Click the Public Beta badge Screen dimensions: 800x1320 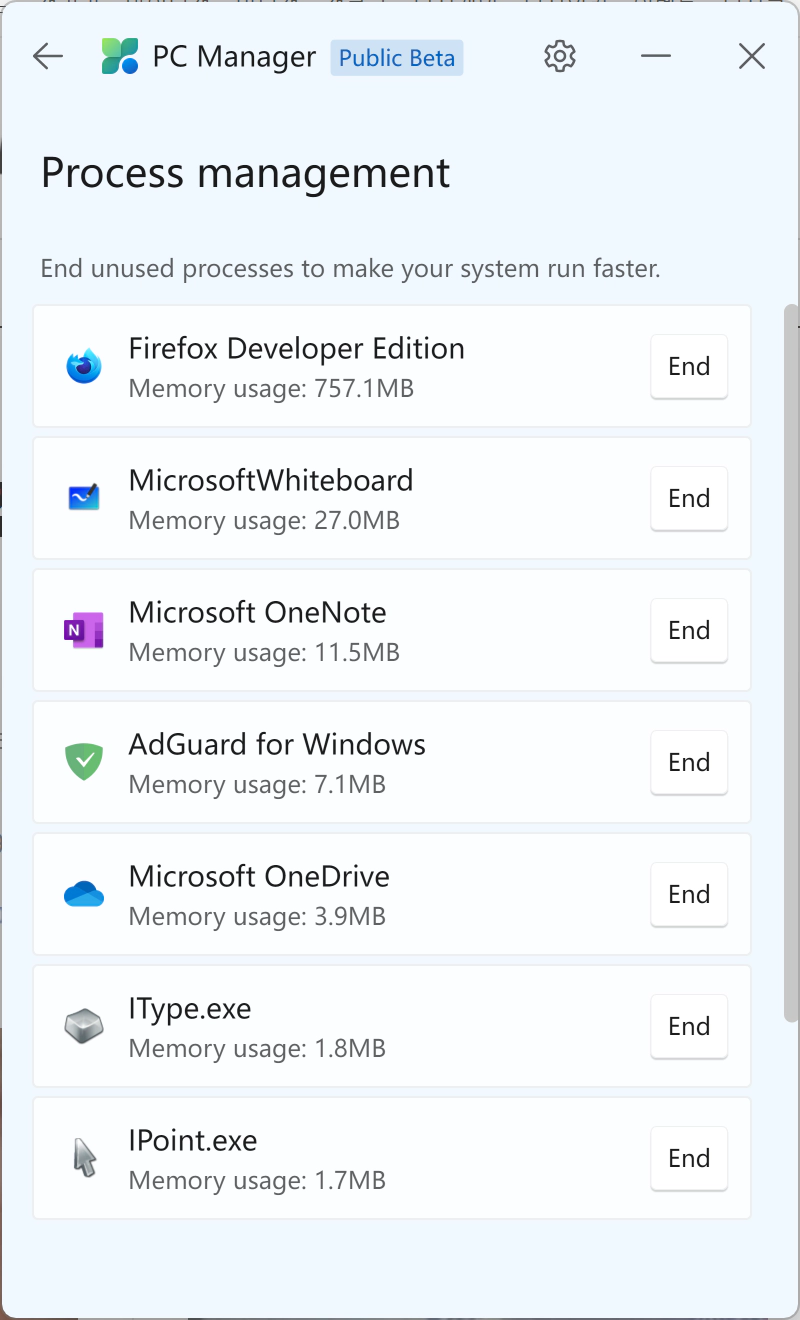[397, 58]
